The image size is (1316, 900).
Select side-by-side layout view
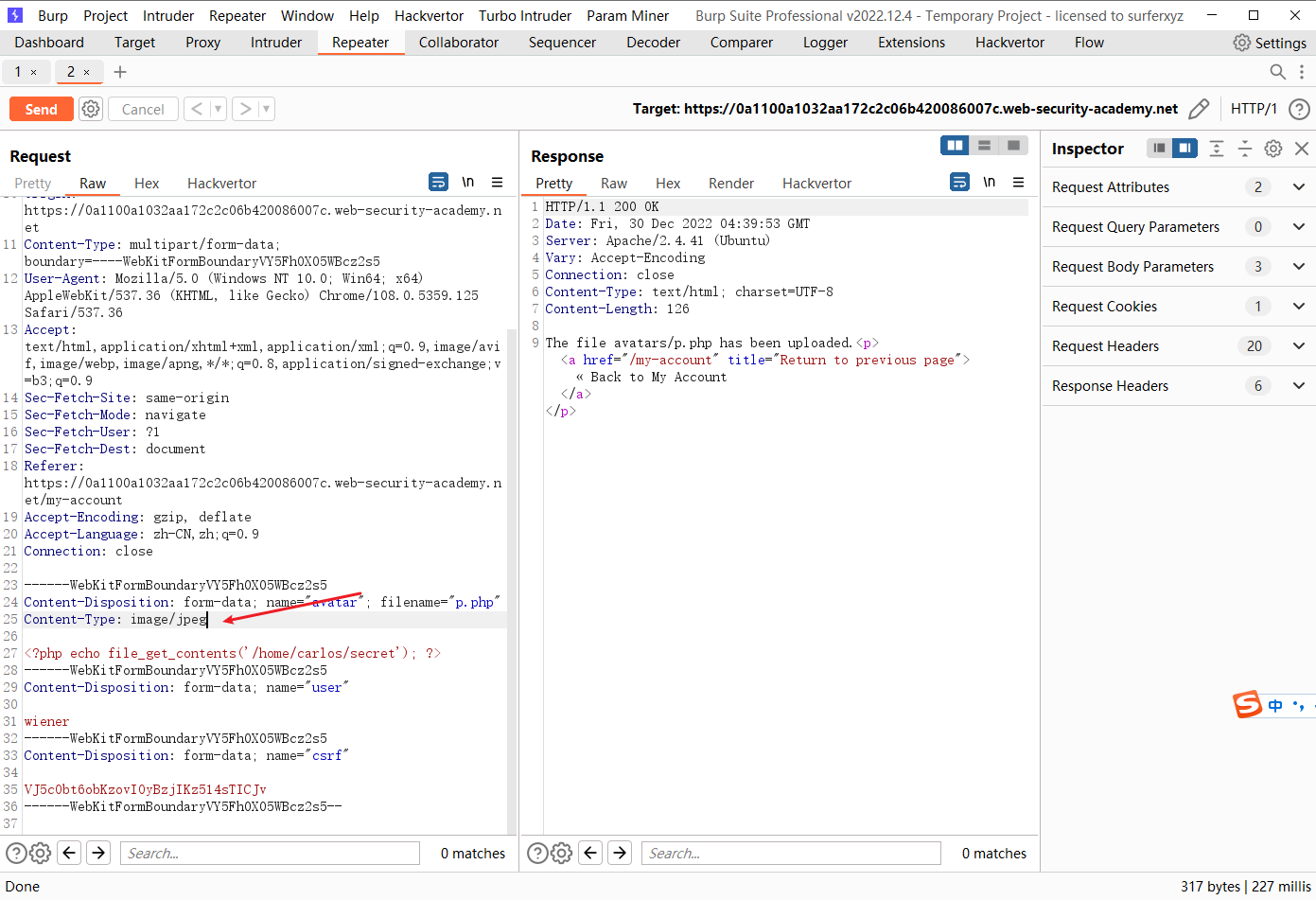click(x=956, y=145)
